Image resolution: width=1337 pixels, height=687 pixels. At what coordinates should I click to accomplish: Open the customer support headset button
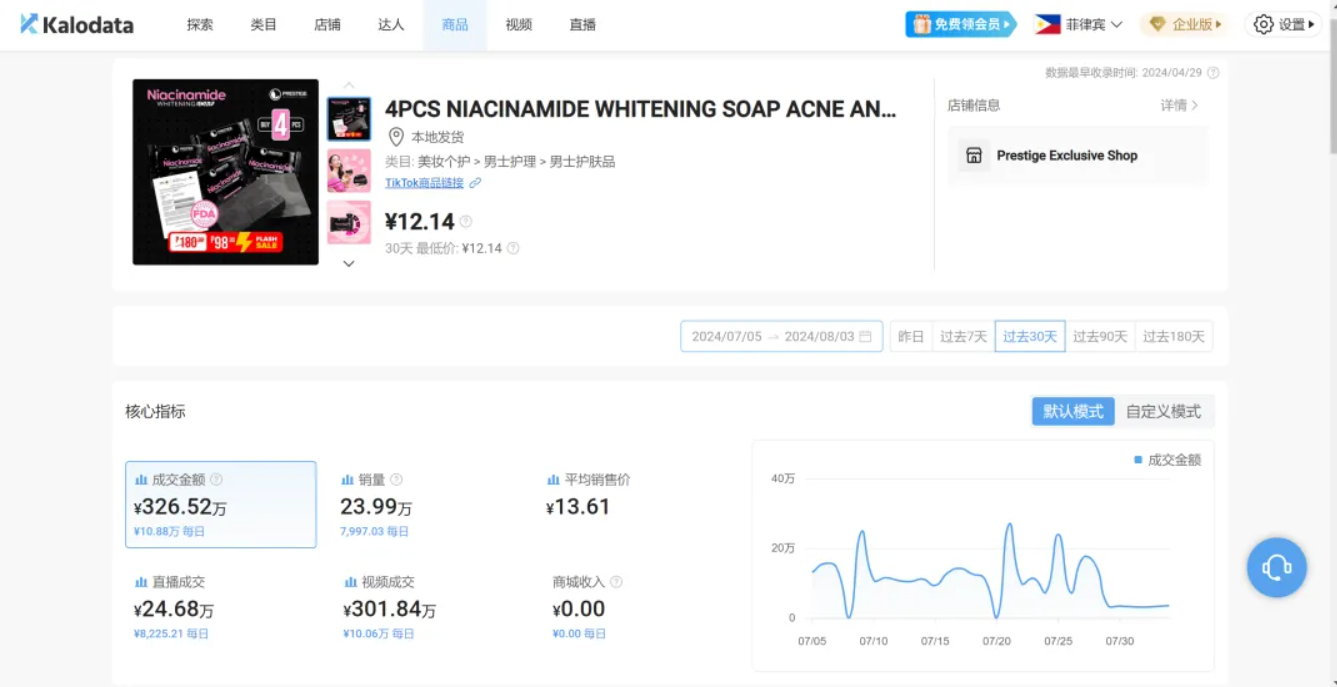(x=1277, y=567)
